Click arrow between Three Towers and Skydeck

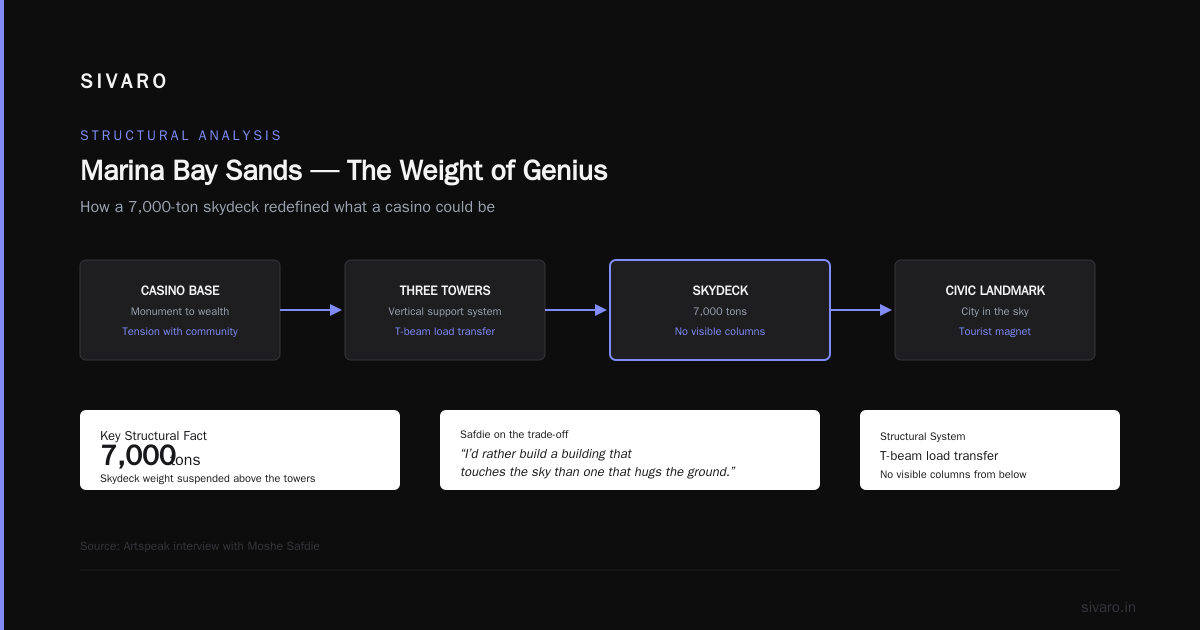(x=577, y=310)
